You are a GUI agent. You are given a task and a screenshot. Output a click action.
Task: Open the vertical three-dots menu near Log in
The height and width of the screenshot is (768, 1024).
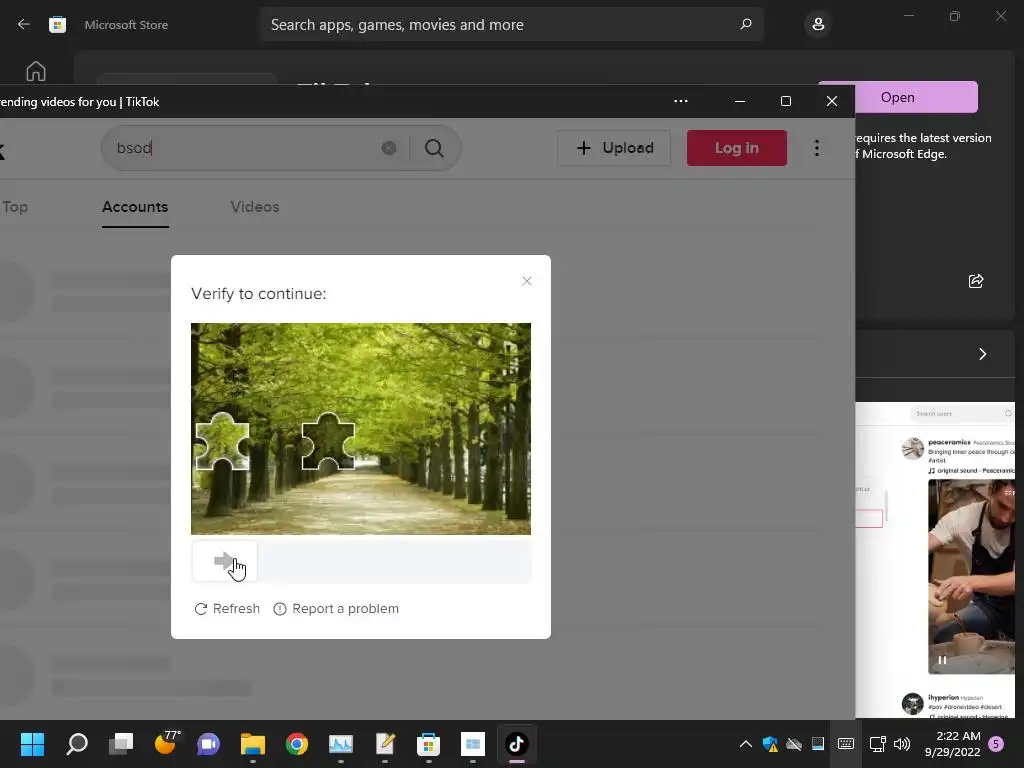click(817, 148)
